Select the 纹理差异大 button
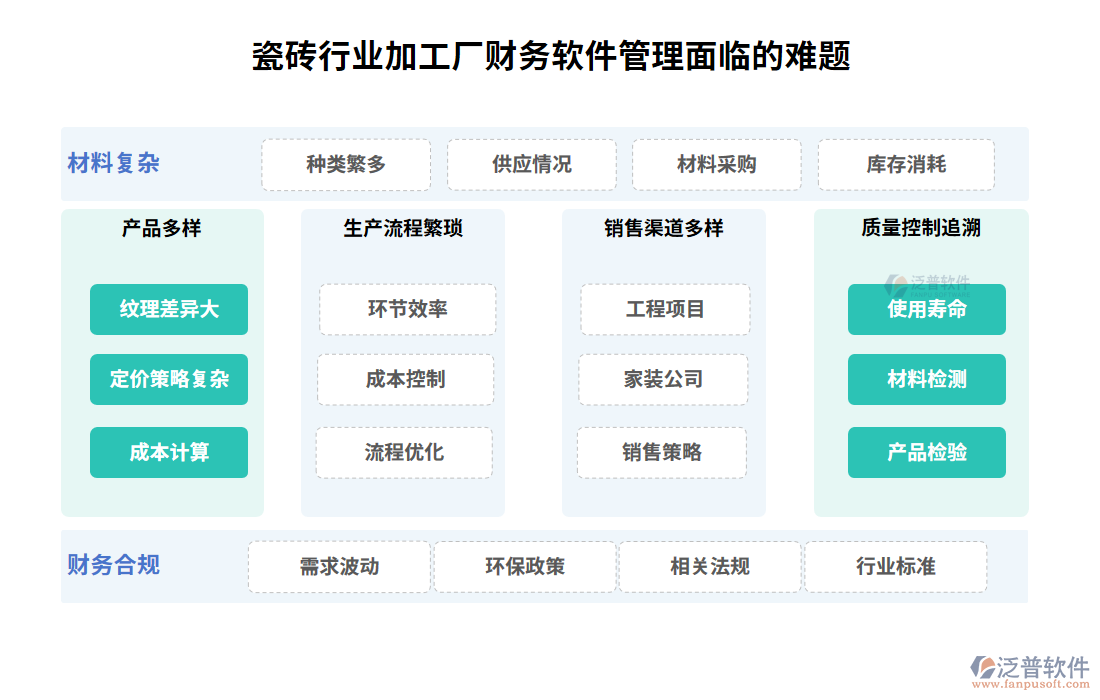The height and width of the screenshot is (700, 1100). coord(169,309)
